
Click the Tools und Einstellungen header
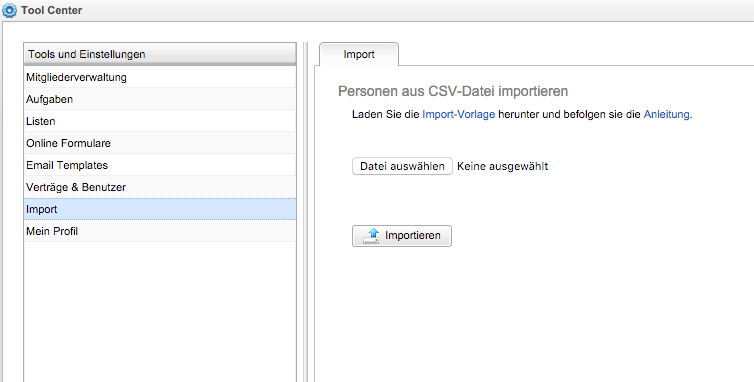click(x=160, y=54)
